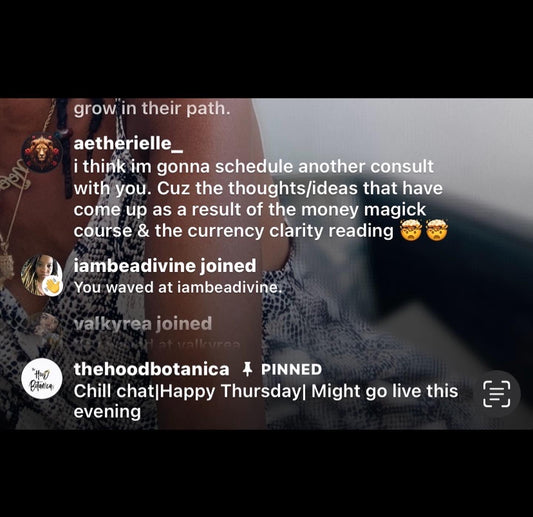533x517 pixels.
Task: Open aetherielle_ lion profile picture
Action: point(42,152)
